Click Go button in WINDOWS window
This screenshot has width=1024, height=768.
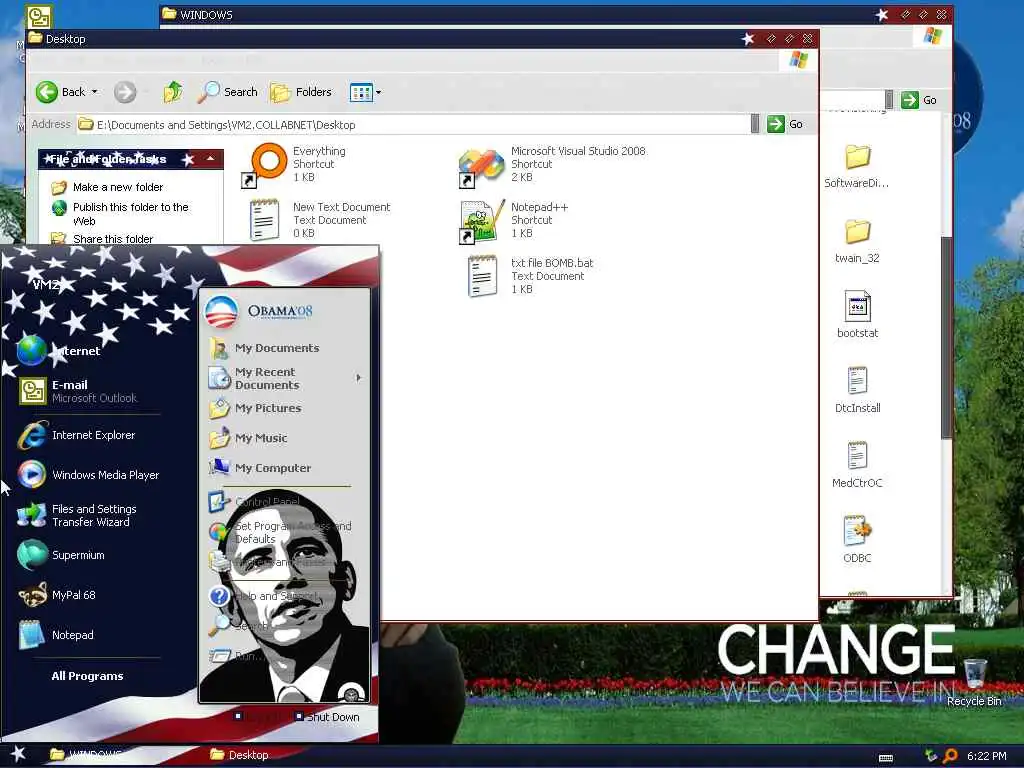919,100
